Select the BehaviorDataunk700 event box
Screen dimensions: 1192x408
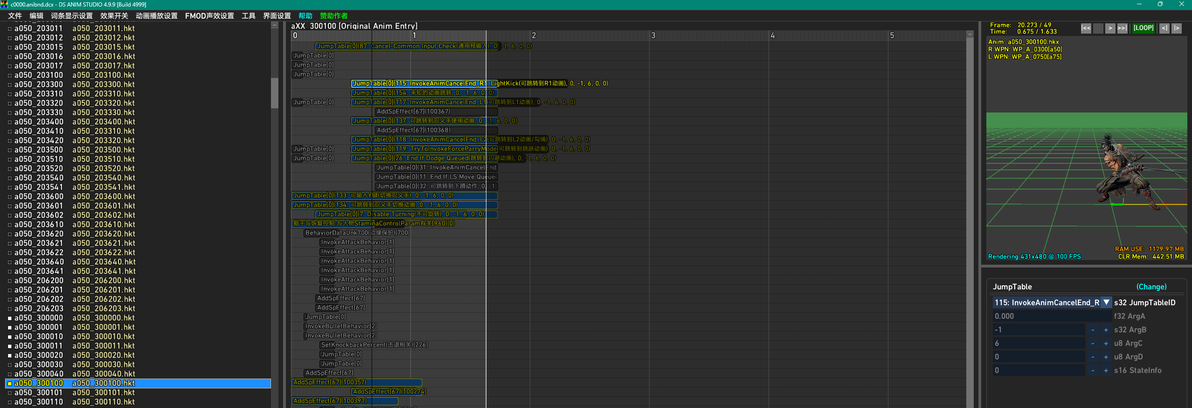356,233
